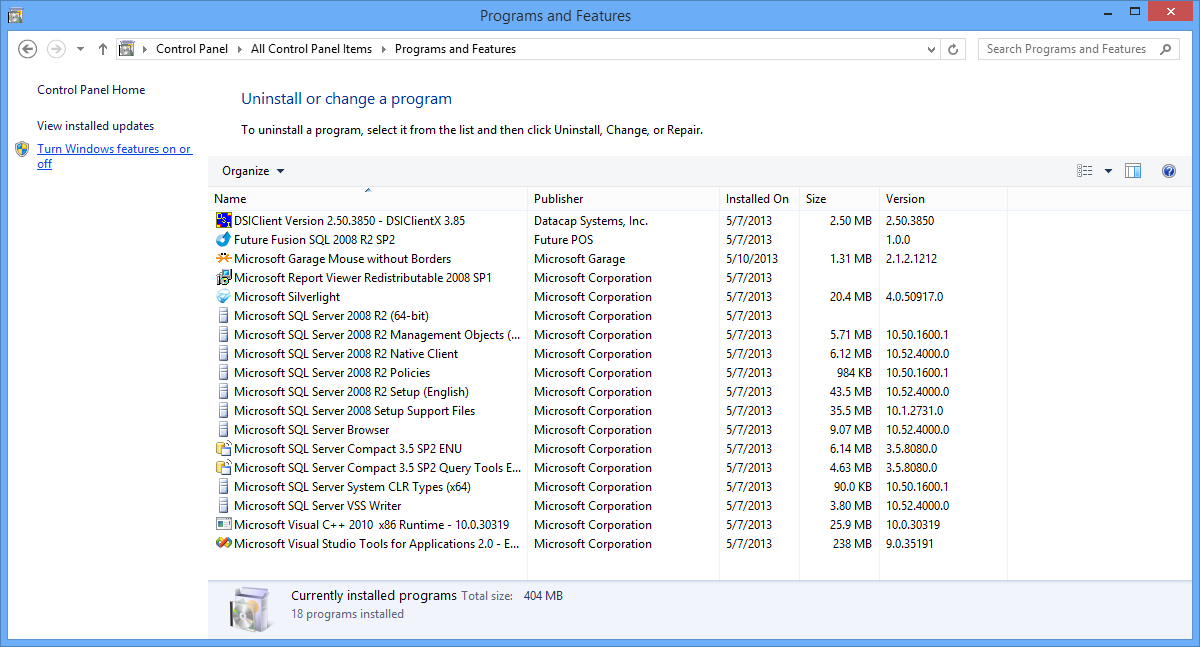Click the Control Panel breadcrumb
The width and height of the screenshot is (1200, 647).
(192, 49)
